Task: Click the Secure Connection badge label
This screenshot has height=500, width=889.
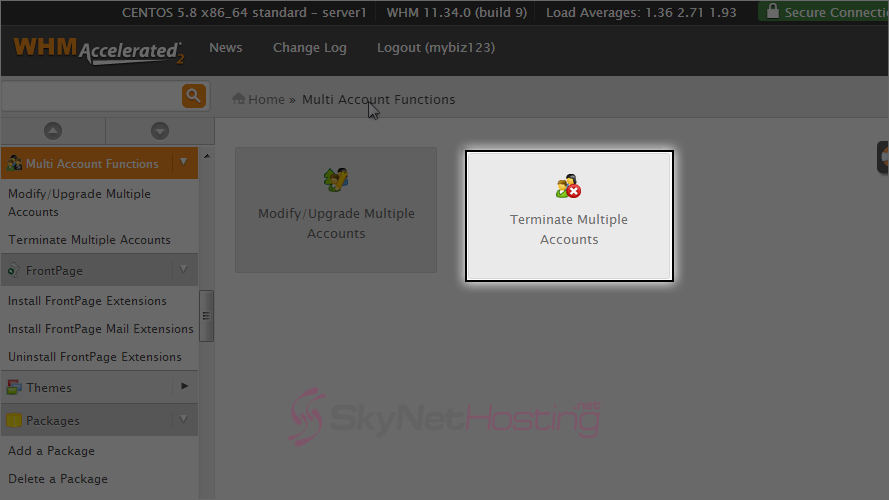Action: pyautogui.click(x=836, y=12)
